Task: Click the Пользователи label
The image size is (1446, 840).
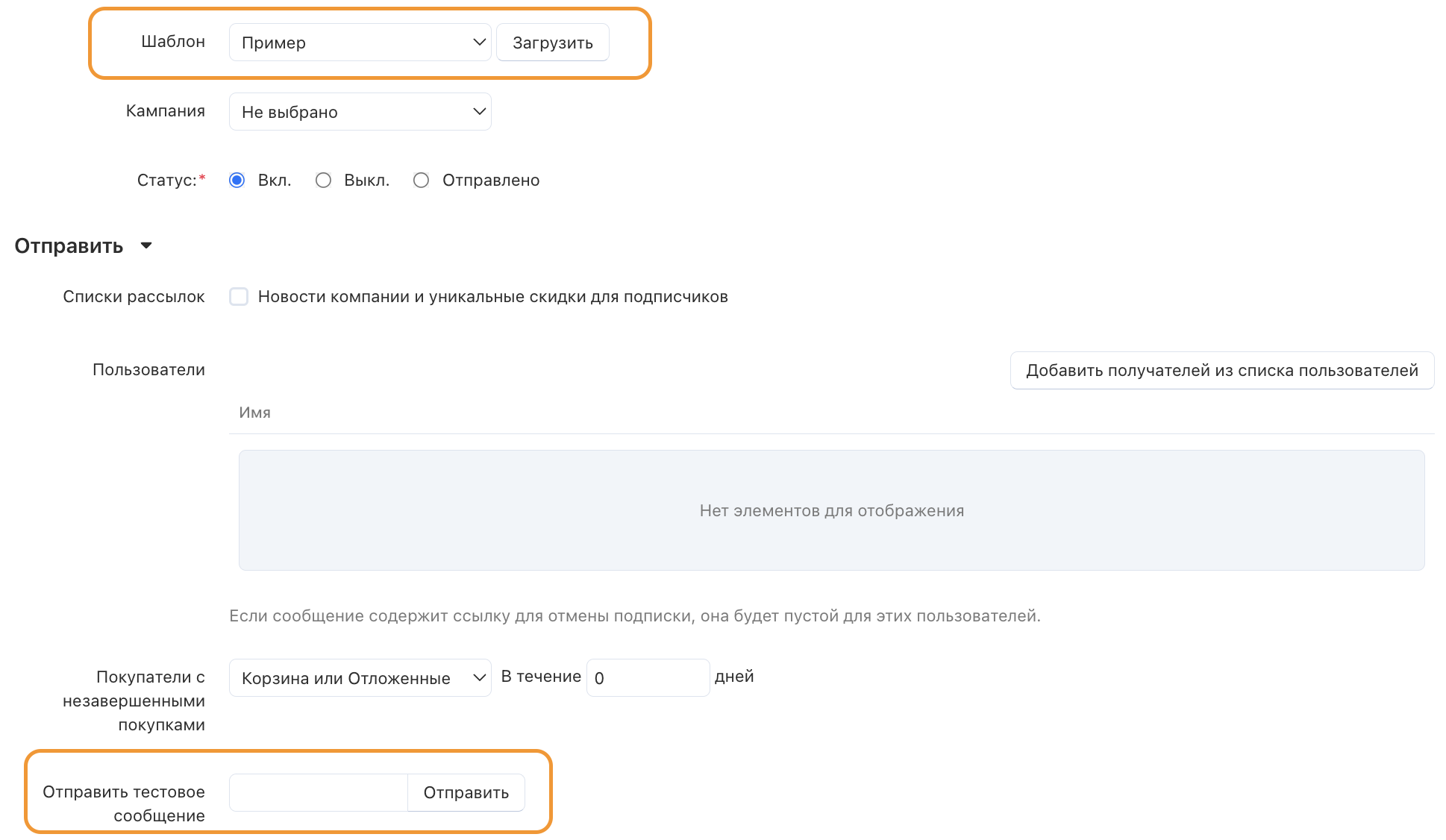Action: [x=148, y=370]
